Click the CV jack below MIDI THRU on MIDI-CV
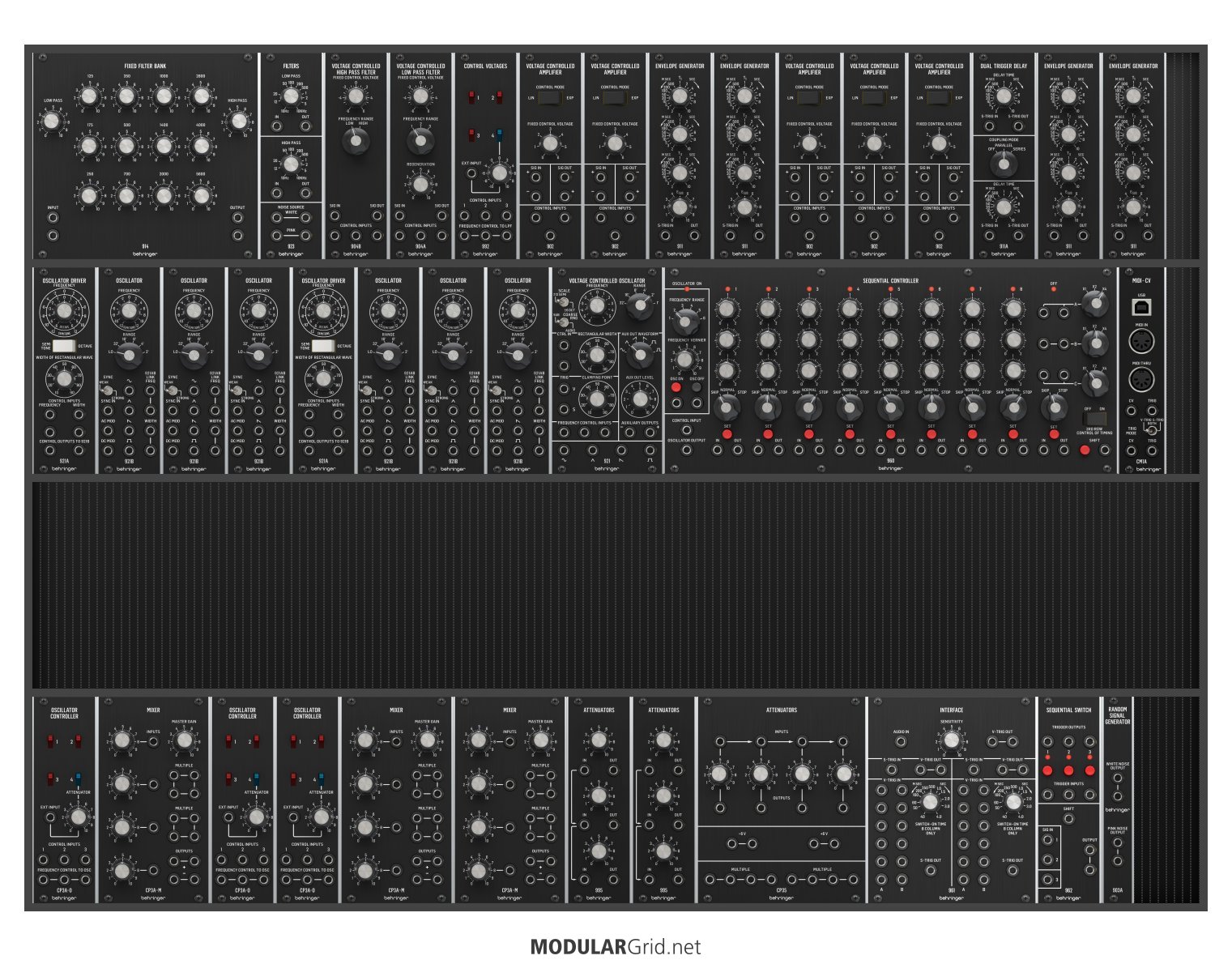 pos(1132,411)
